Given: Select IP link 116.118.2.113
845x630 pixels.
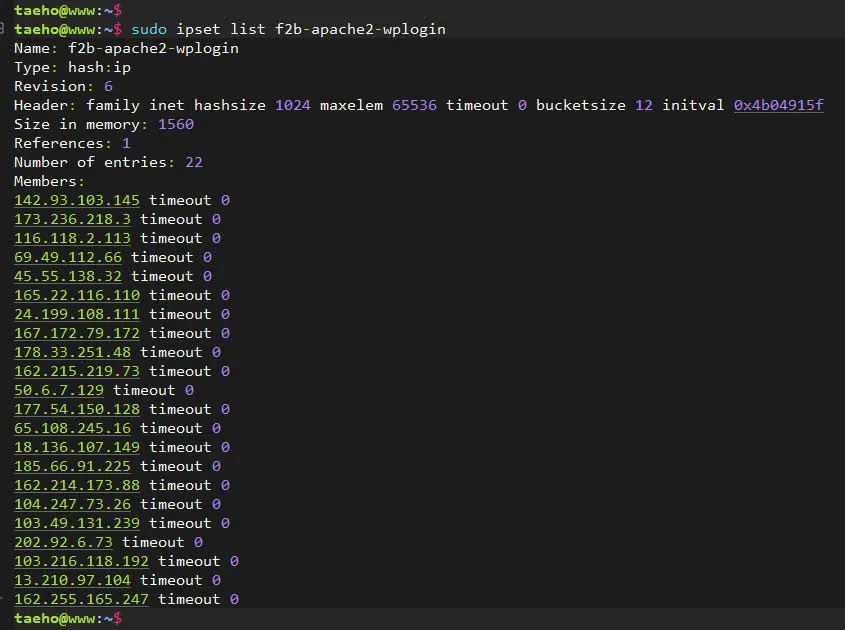Looking at the screenshot, I should point(72,238).
